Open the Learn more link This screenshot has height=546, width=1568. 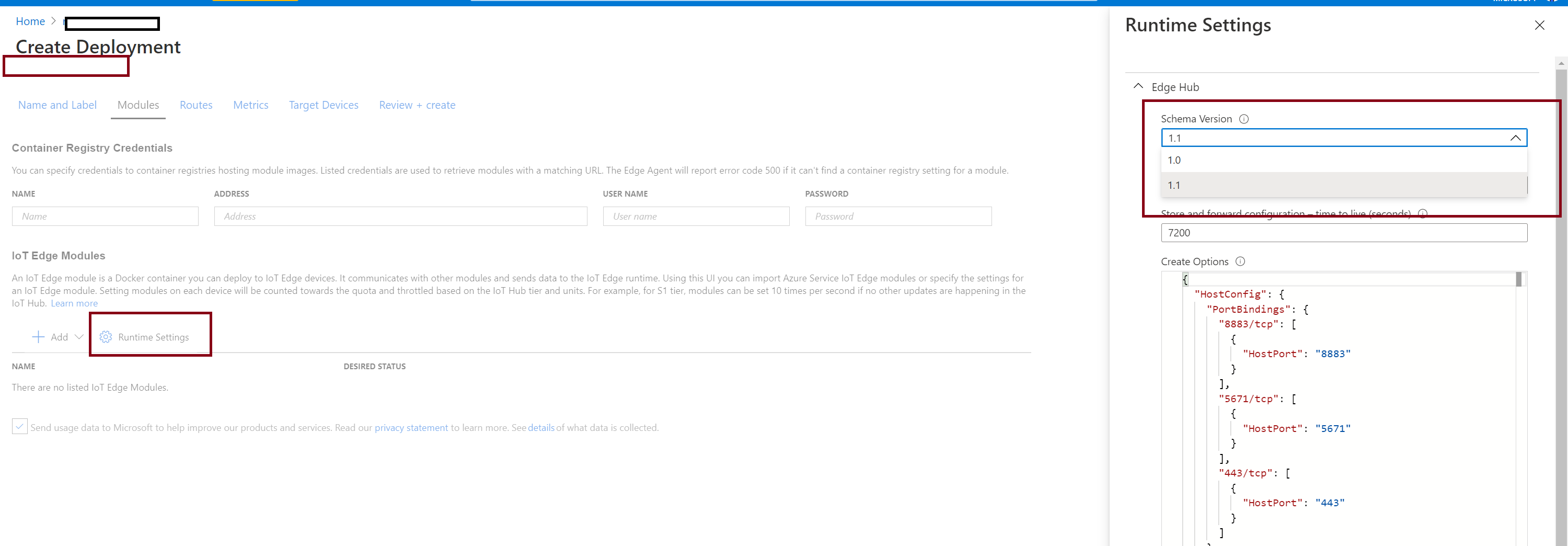click(x=74, y=303)
